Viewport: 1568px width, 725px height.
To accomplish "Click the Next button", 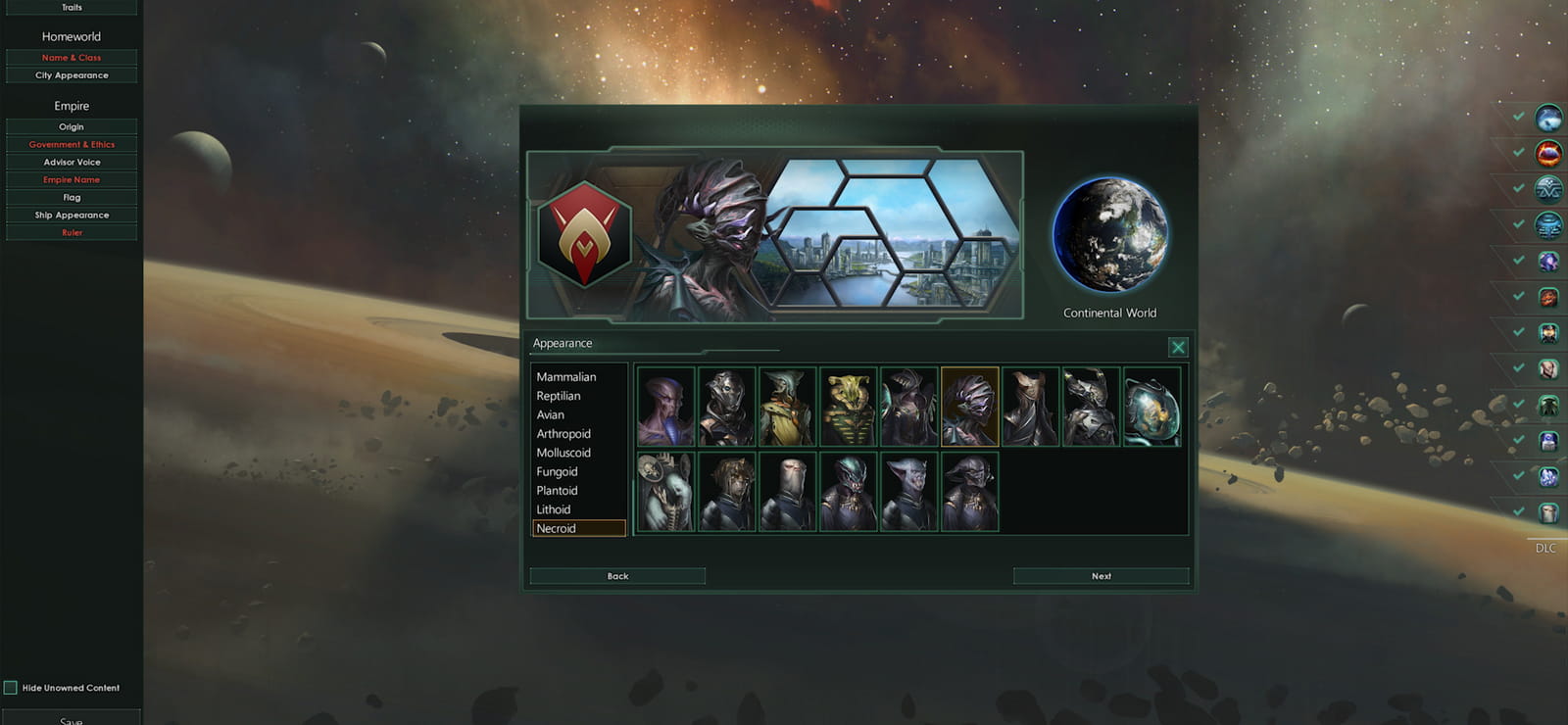I will click(x=1102, y=576).
